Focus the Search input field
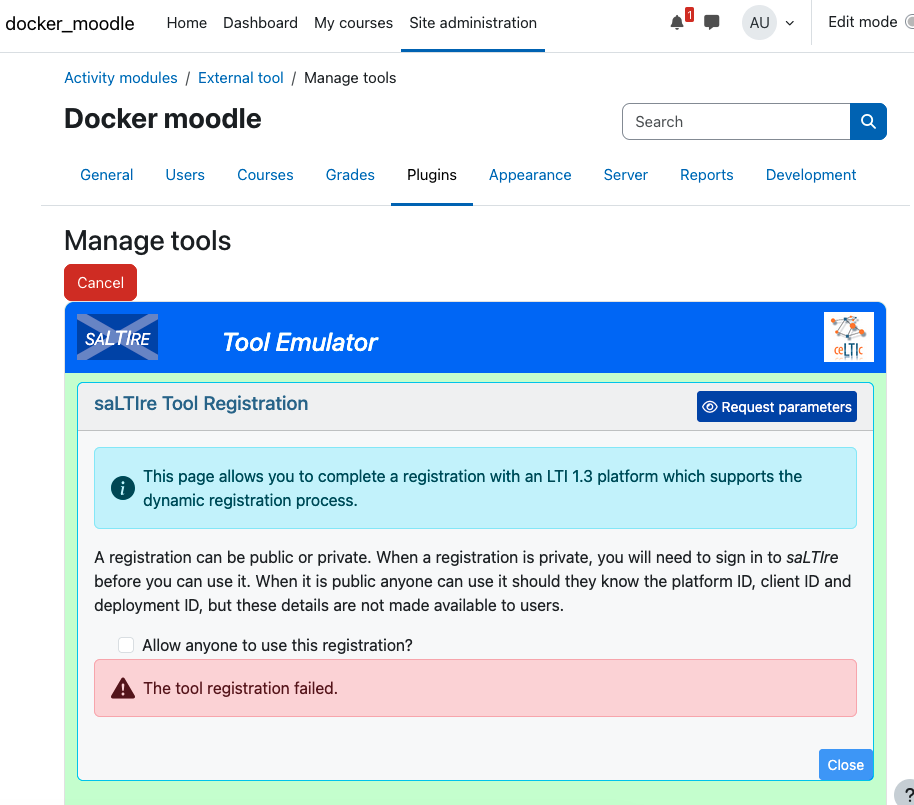This screenshot has width=914, height=805. tap(736, 121)
